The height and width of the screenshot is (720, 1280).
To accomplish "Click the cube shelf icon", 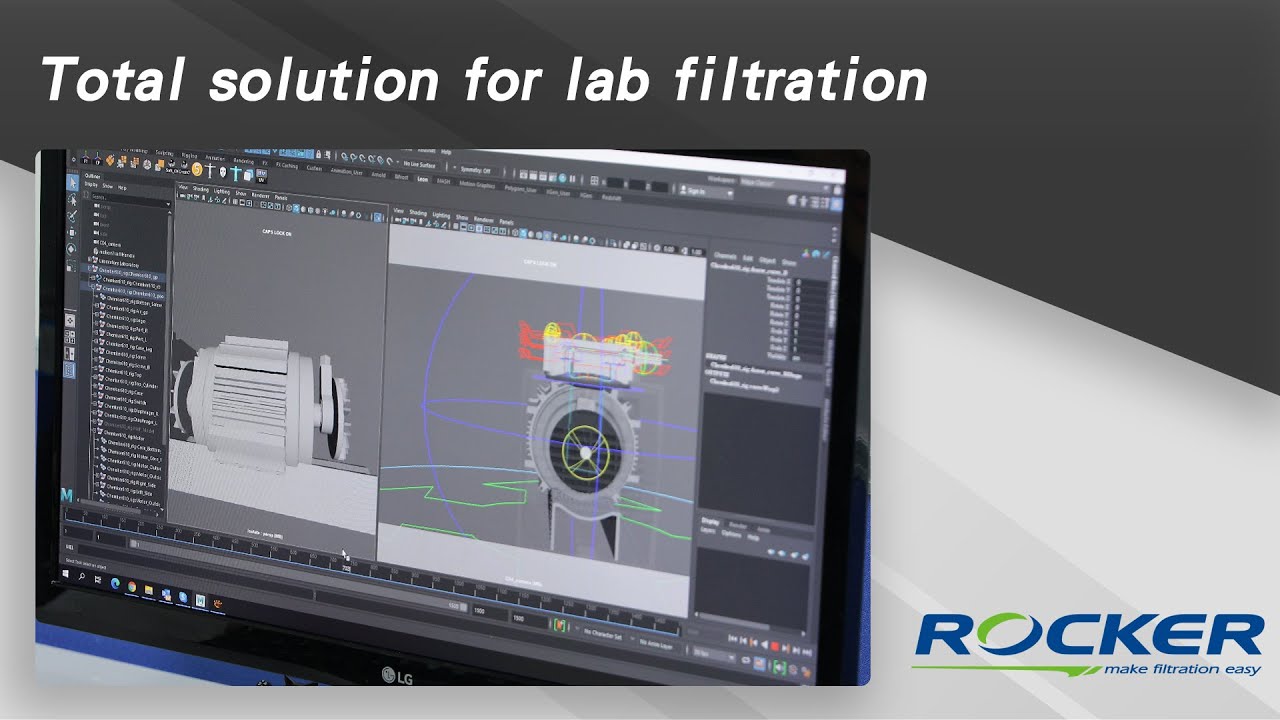I will (248, 174).
